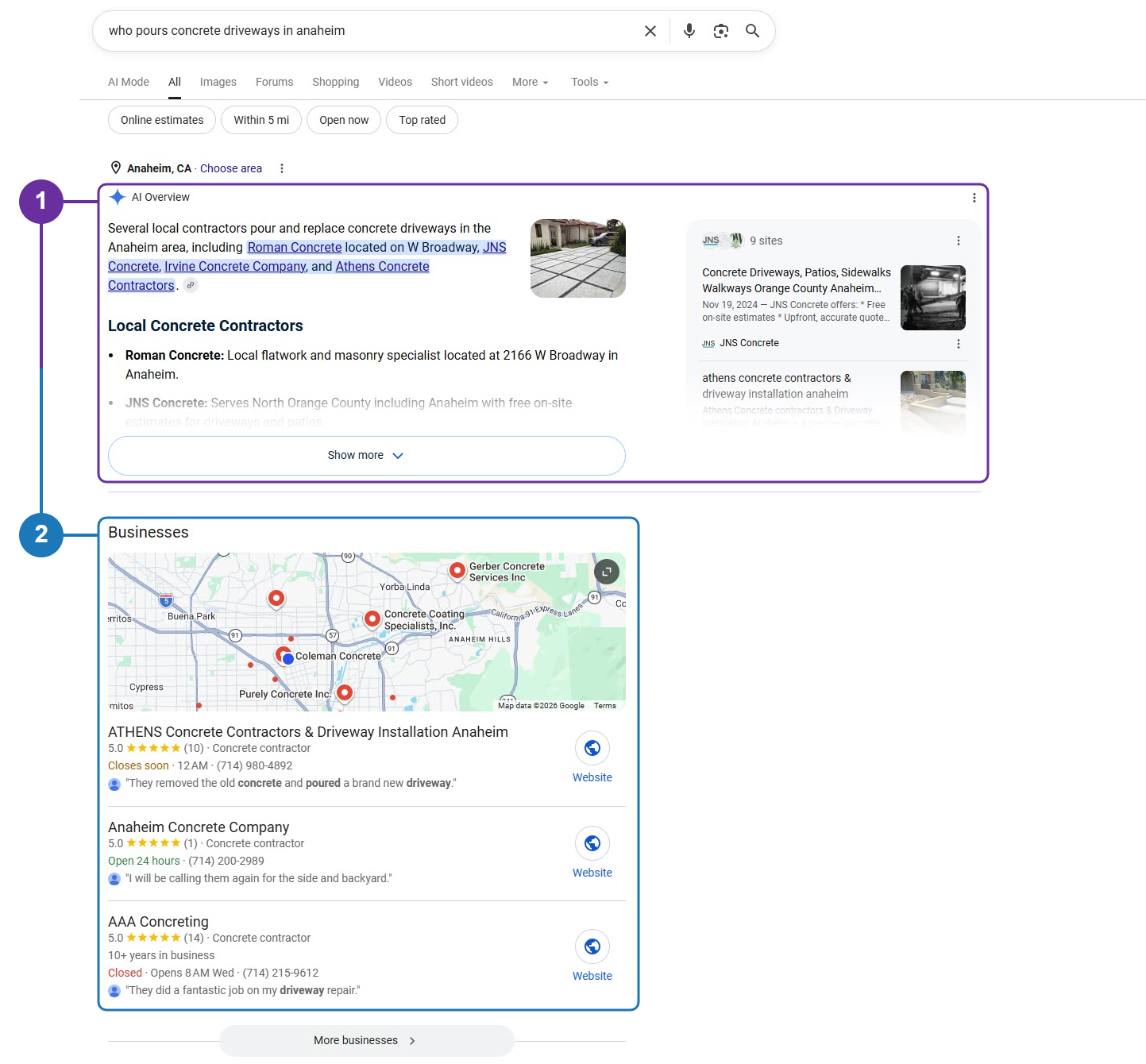Open AI Overview three-dot menu
The width and height of the screenshot is (1146, 1064).
[974, 198]
